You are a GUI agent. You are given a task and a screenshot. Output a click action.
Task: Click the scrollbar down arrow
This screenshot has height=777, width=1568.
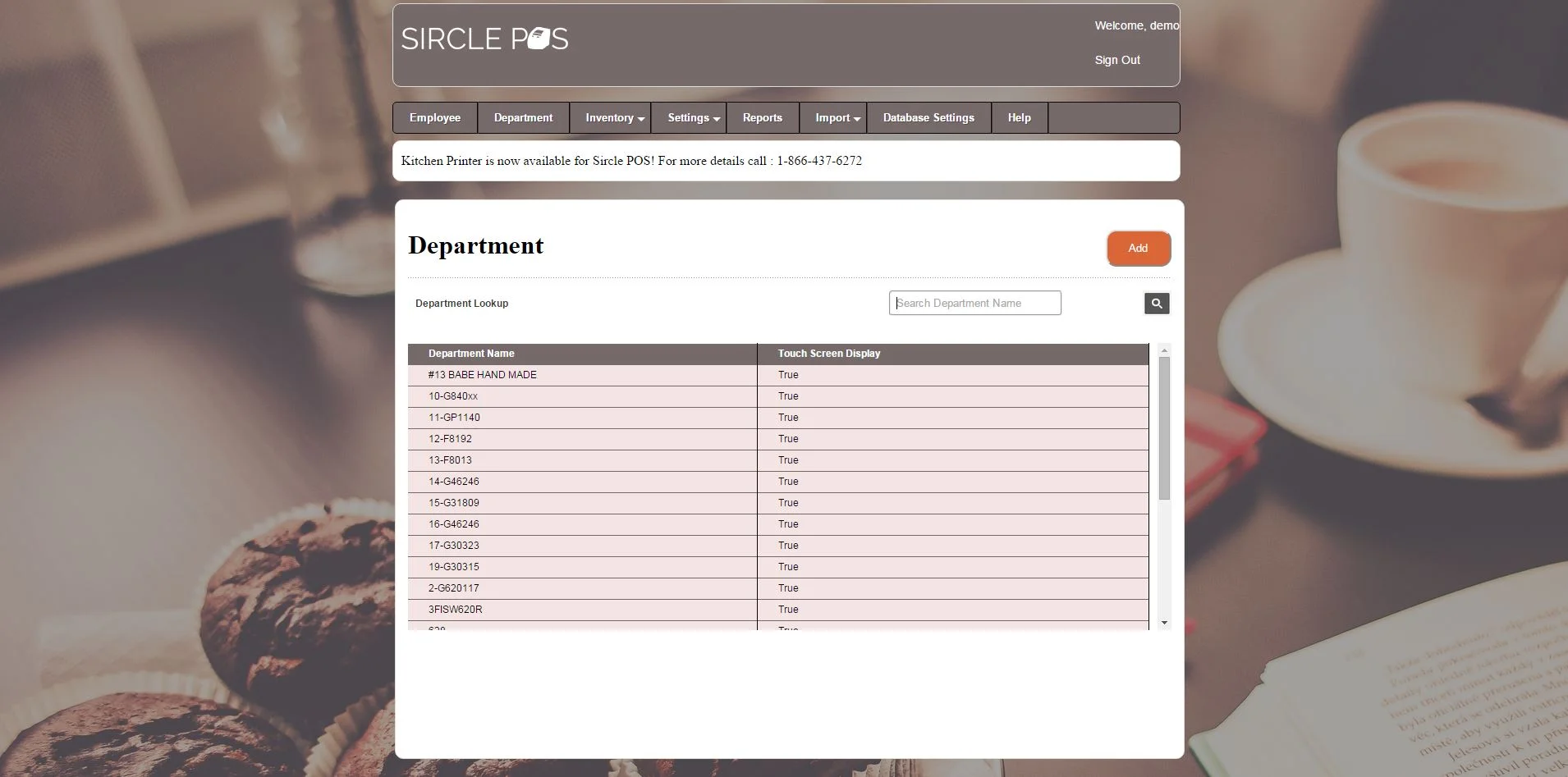click(x=1164, y=623)
